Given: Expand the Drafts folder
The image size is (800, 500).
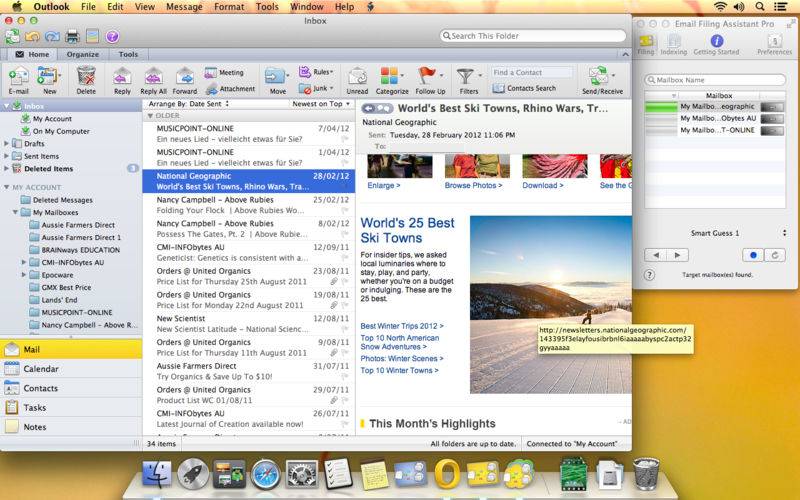Looking at the screenshot, I should click(x=6, y=144).
